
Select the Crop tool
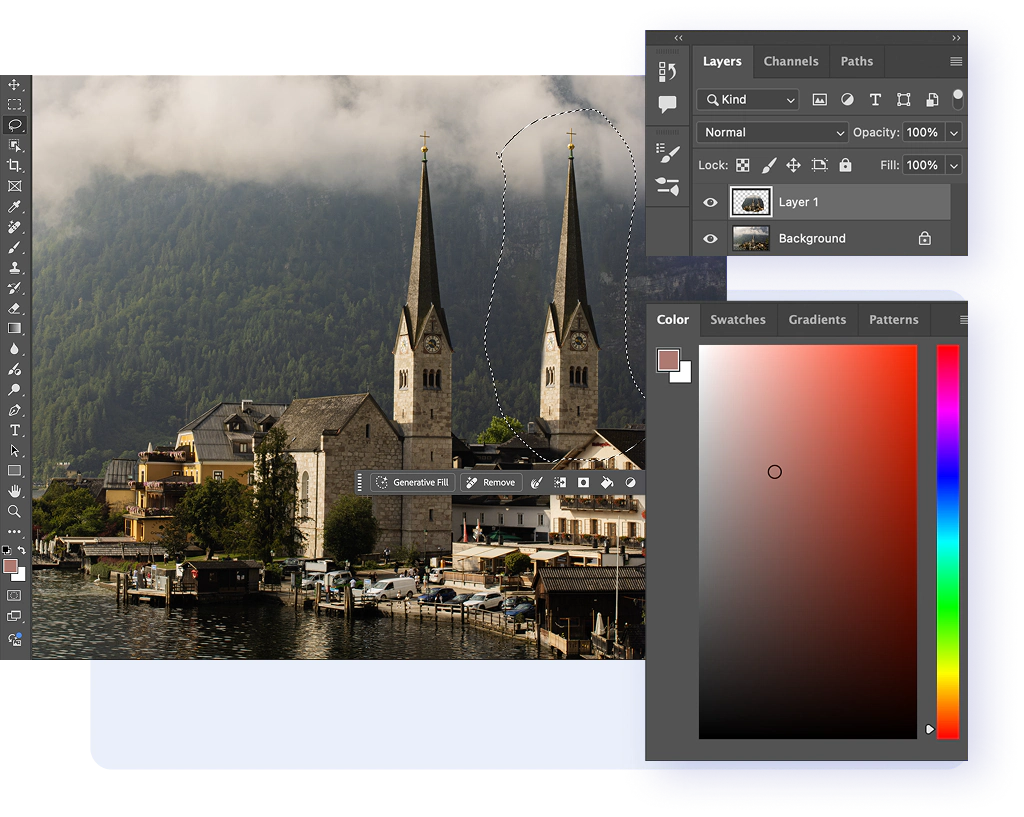pyautogui.click(x=15, y=166)
